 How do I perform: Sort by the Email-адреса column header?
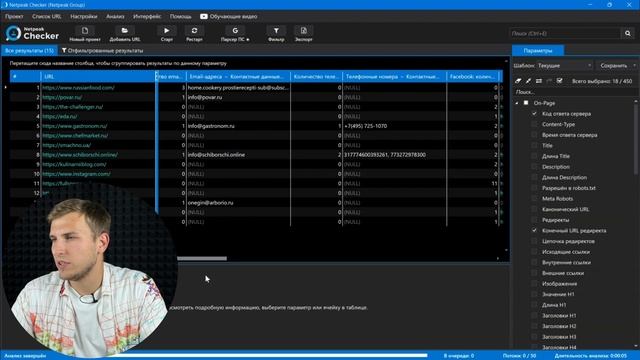tap(238, 76)
